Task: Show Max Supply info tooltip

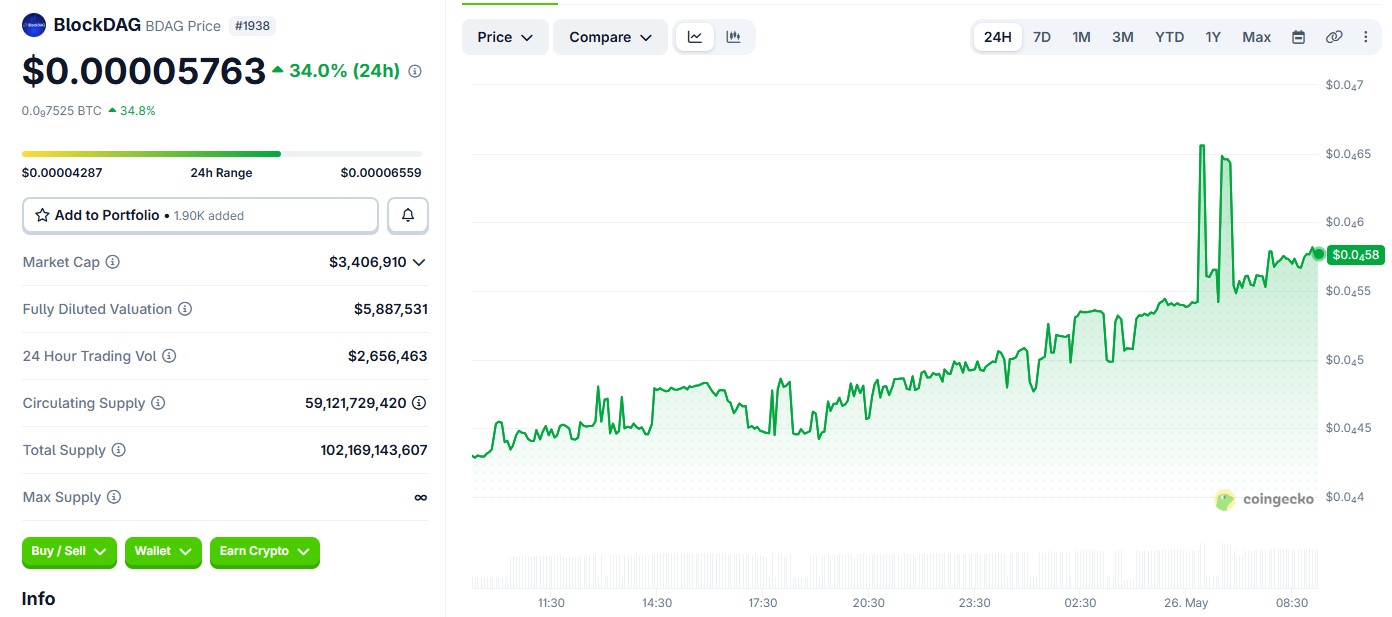Action: pyautogui.click(x=114, y=497)
